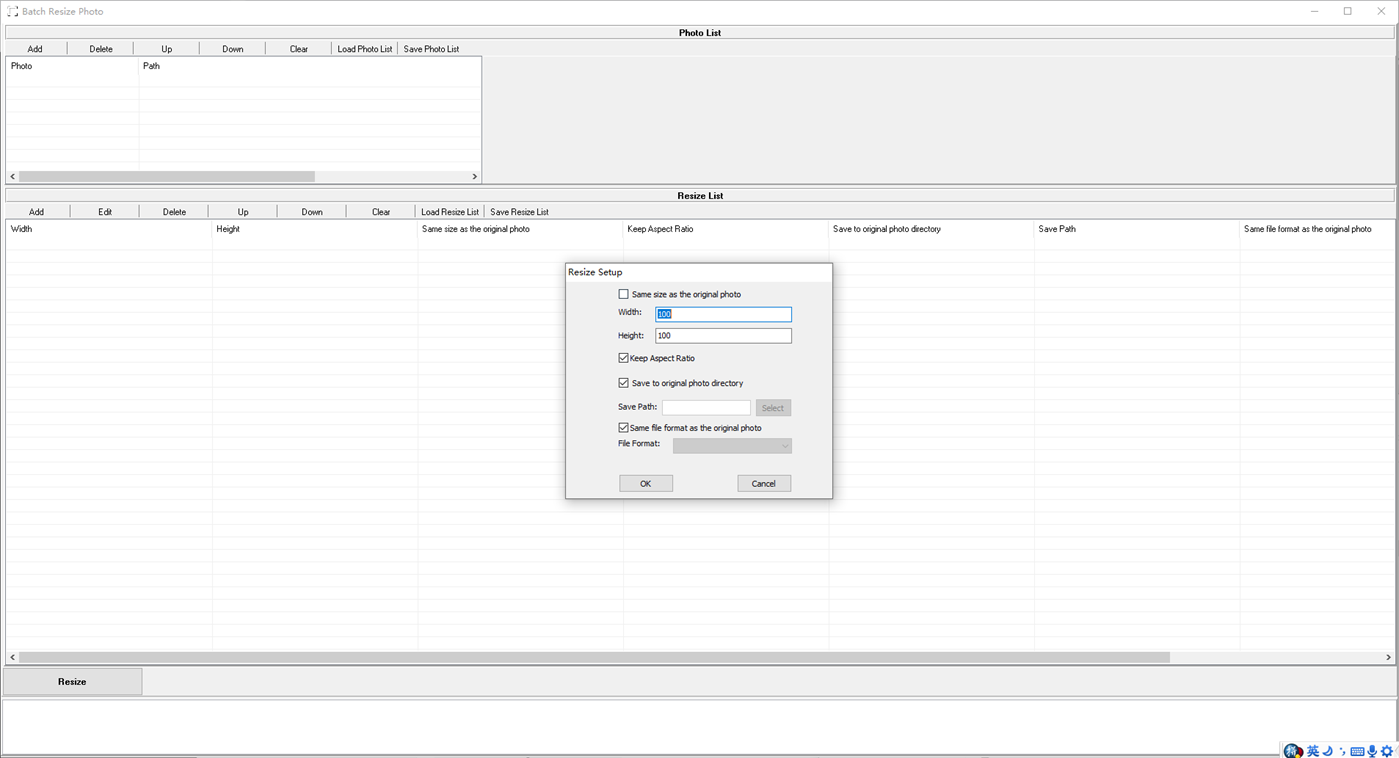Open the on-screen keyboard icon in the tray
The width and height of the screenshot is (1399, 758).
pyautogui.click(x=1357, y=750)
